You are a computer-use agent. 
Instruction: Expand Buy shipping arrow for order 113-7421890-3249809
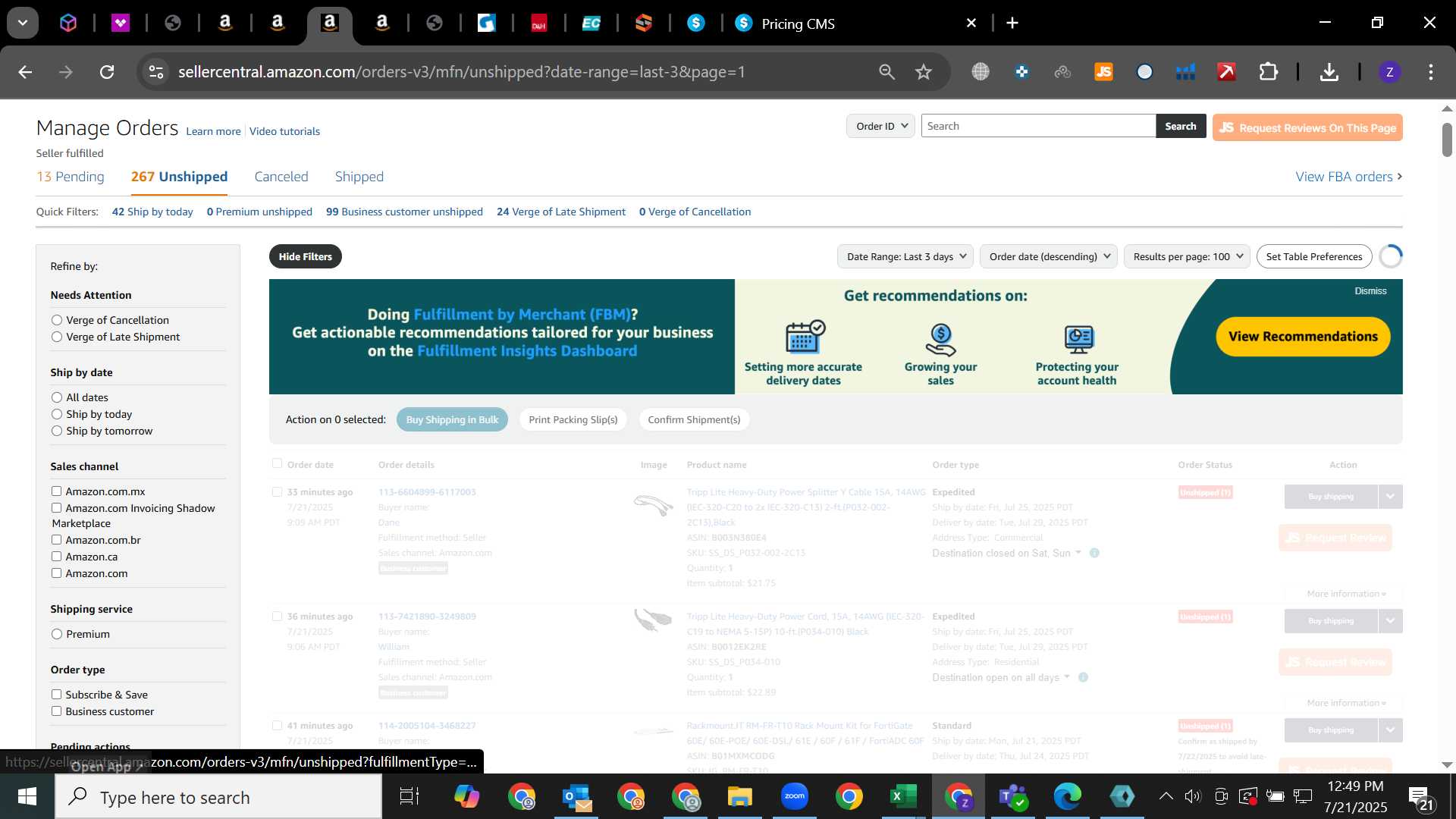coord(1390,621)
